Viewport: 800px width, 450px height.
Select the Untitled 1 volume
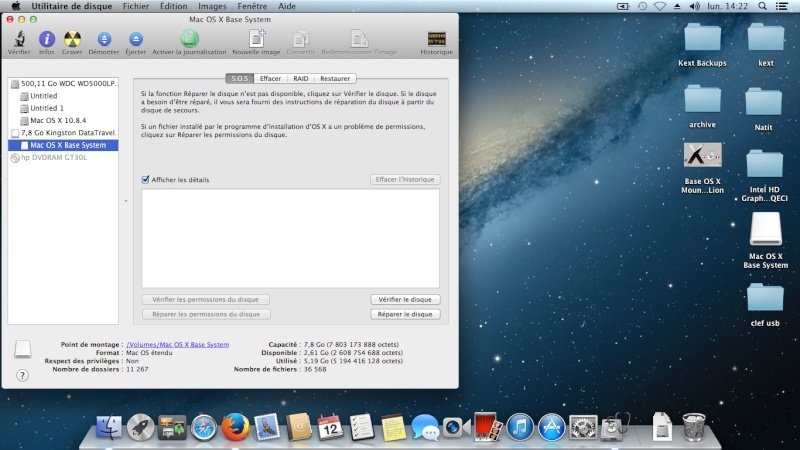[x=63, y=108]
